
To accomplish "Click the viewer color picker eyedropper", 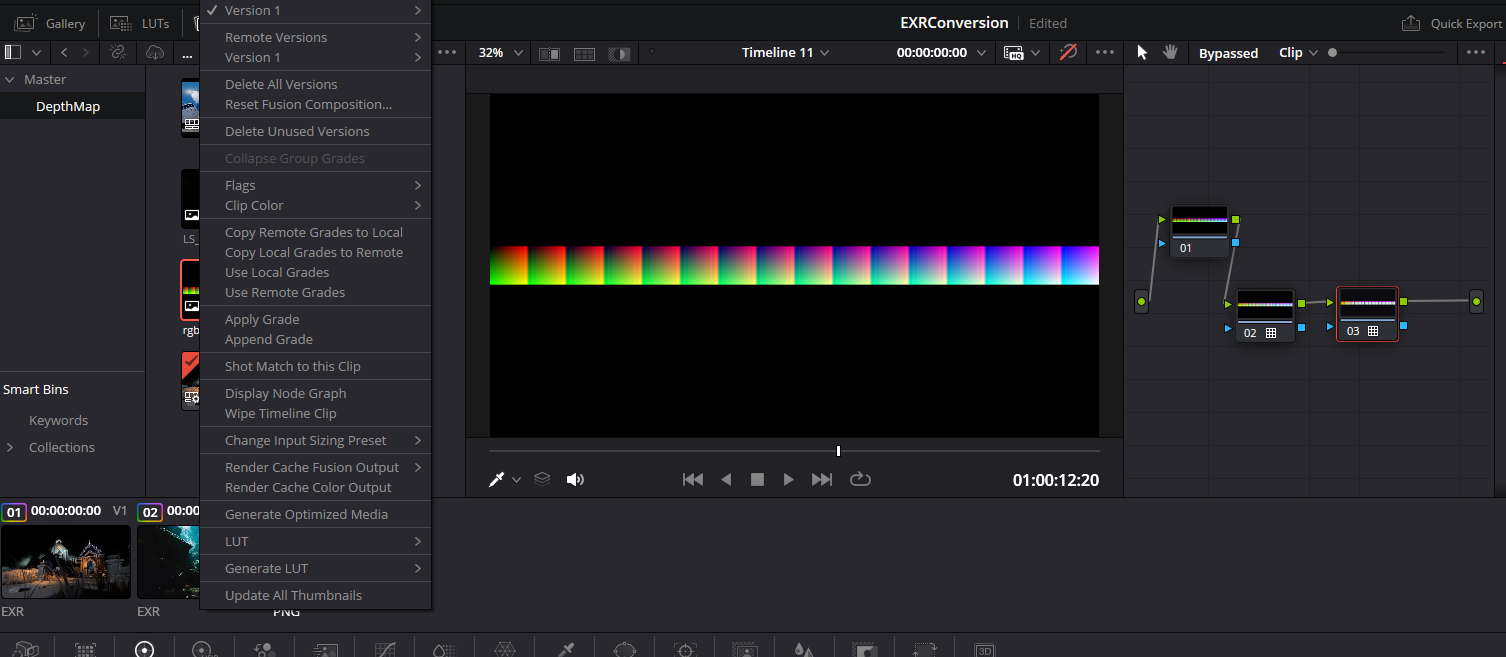I will [497, 479].
